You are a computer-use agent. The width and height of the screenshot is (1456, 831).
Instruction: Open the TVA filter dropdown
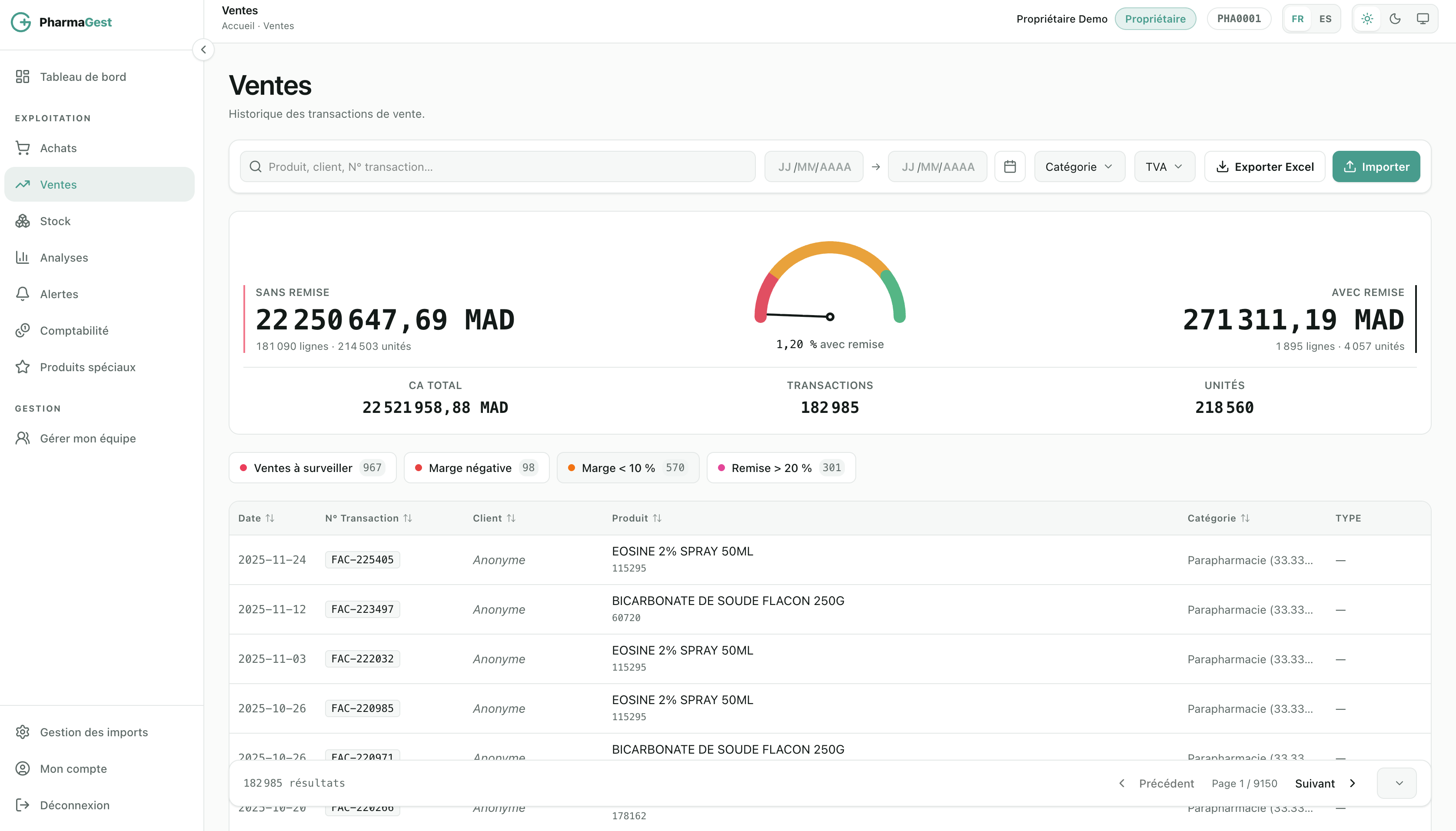1164,166
